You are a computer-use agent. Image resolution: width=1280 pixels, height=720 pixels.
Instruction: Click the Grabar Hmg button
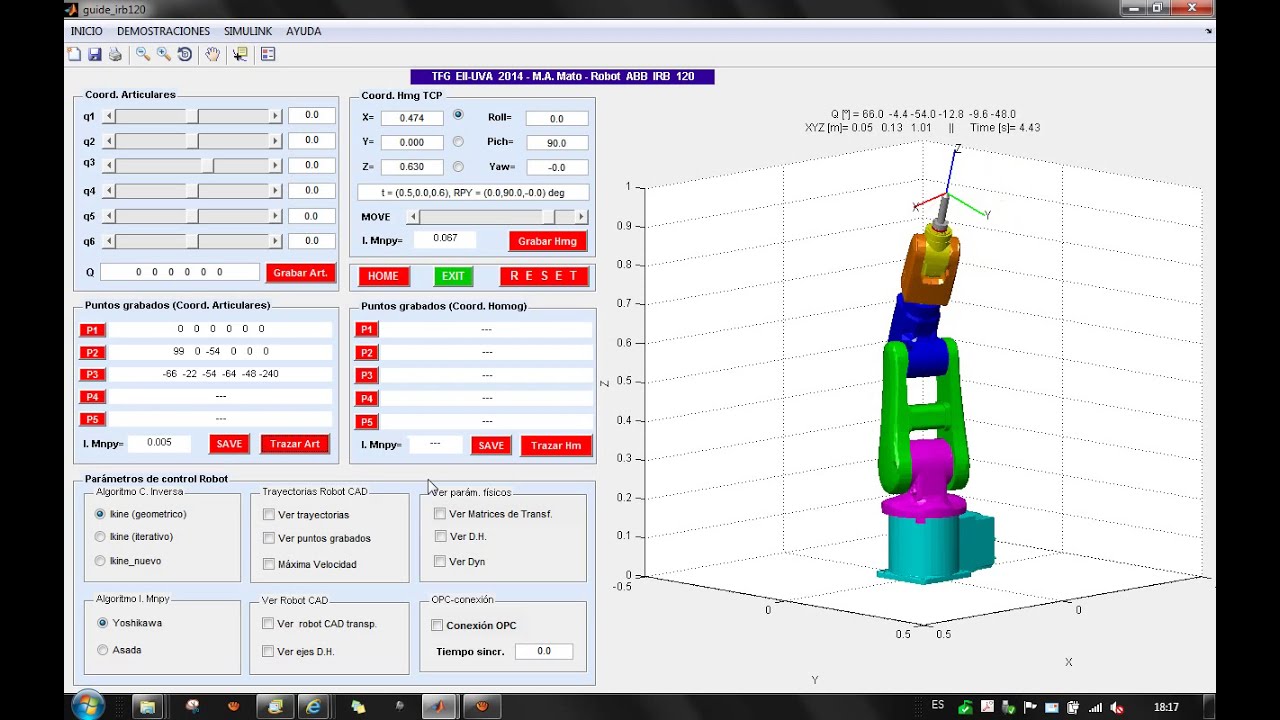[548, 241]
